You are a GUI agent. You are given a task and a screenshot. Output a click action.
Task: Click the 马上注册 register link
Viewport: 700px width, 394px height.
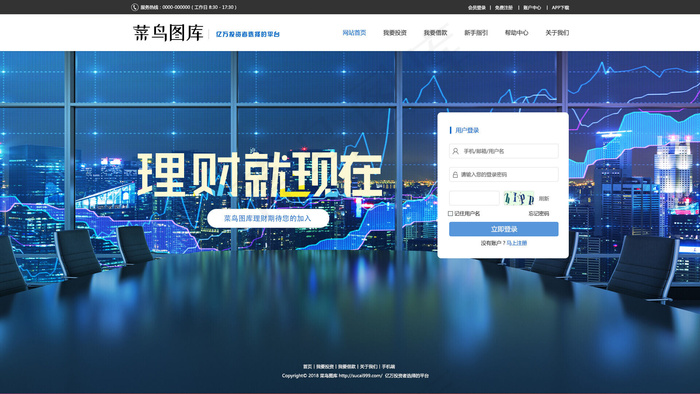(x=517, y=243)
